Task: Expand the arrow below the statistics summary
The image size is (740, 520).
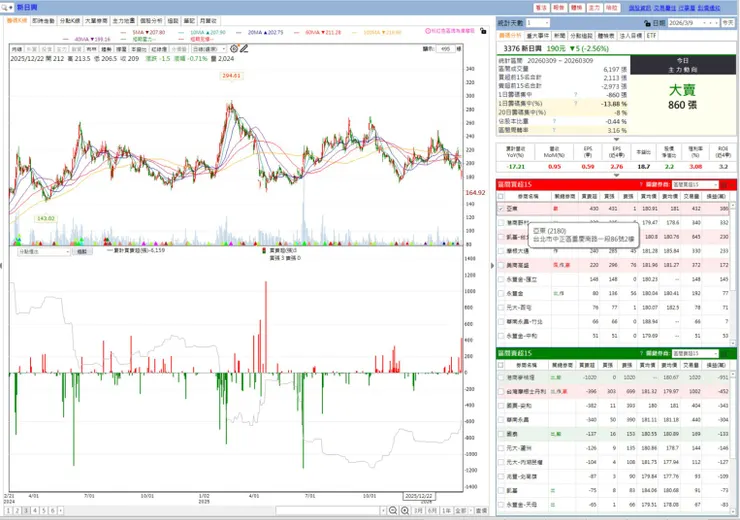Action: (616, 139)
